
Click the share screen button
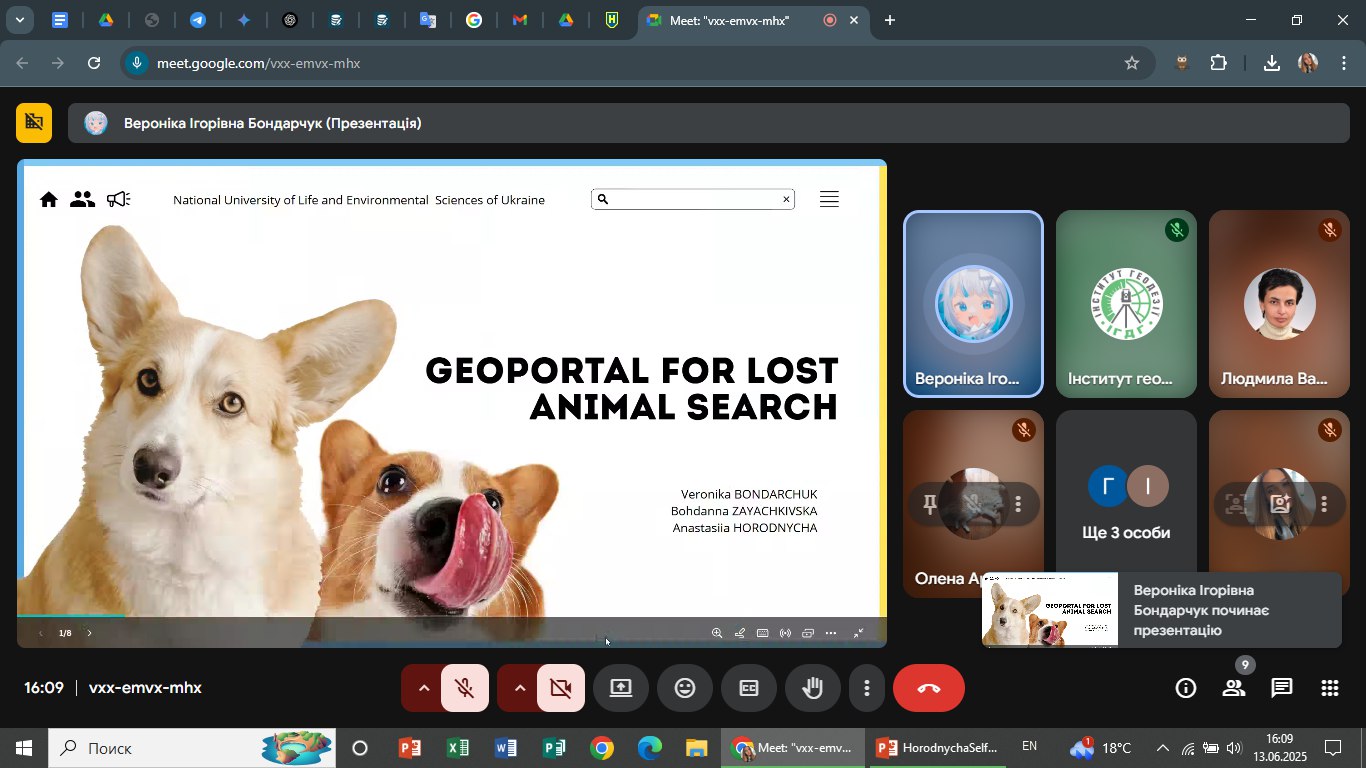pos(621,688)
